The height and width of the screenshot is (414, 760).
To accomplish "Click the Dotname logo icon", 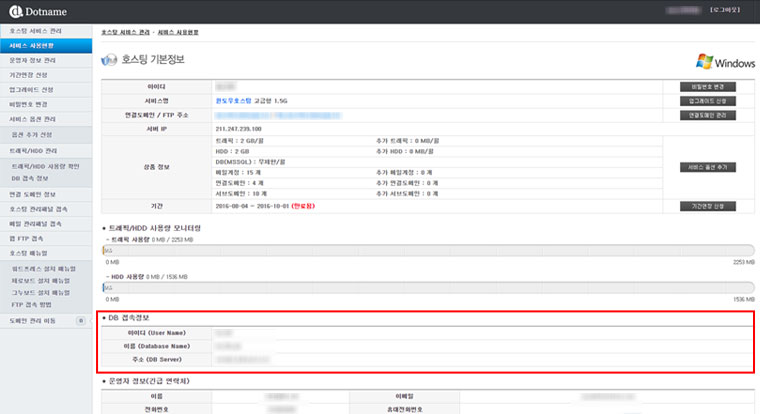I will point(17,12).
